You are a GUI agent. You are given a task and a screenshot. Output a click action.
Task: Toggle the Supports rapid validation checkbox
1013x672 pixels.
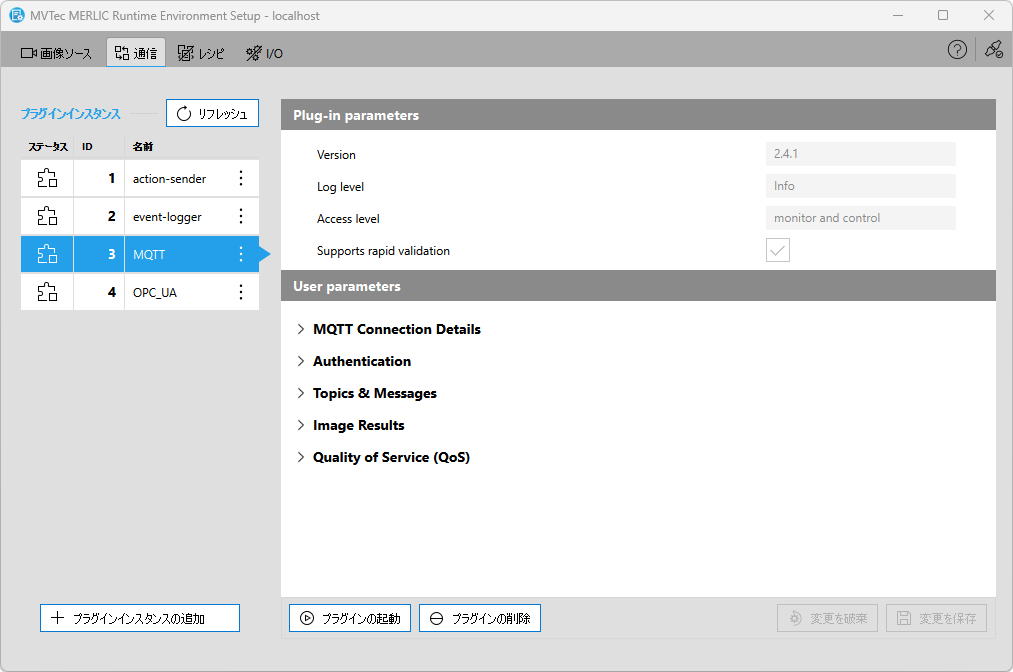(x=777, y=250)
